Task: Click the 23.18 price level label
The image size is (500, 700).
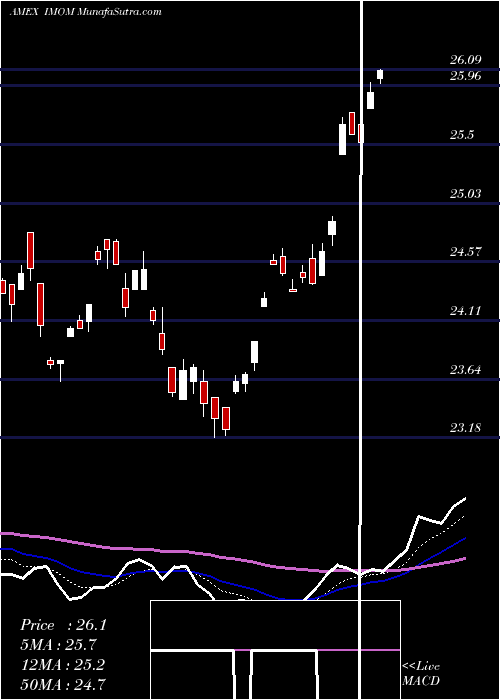Action: (466, 428)
